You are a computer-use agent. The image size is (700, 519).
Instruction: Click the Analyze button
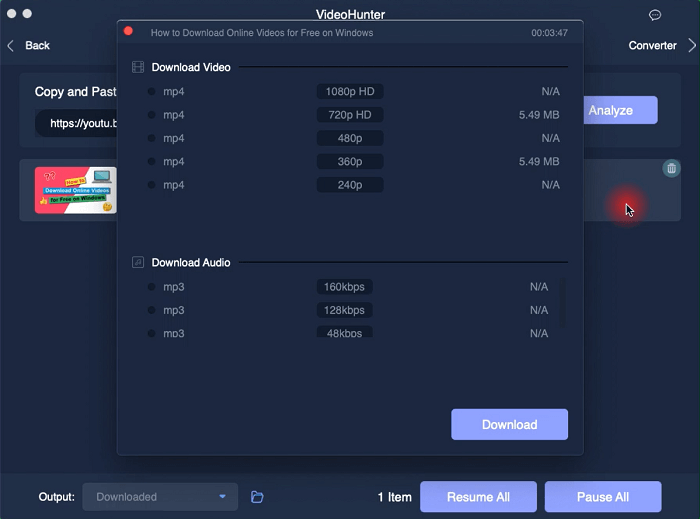[620, 110]
